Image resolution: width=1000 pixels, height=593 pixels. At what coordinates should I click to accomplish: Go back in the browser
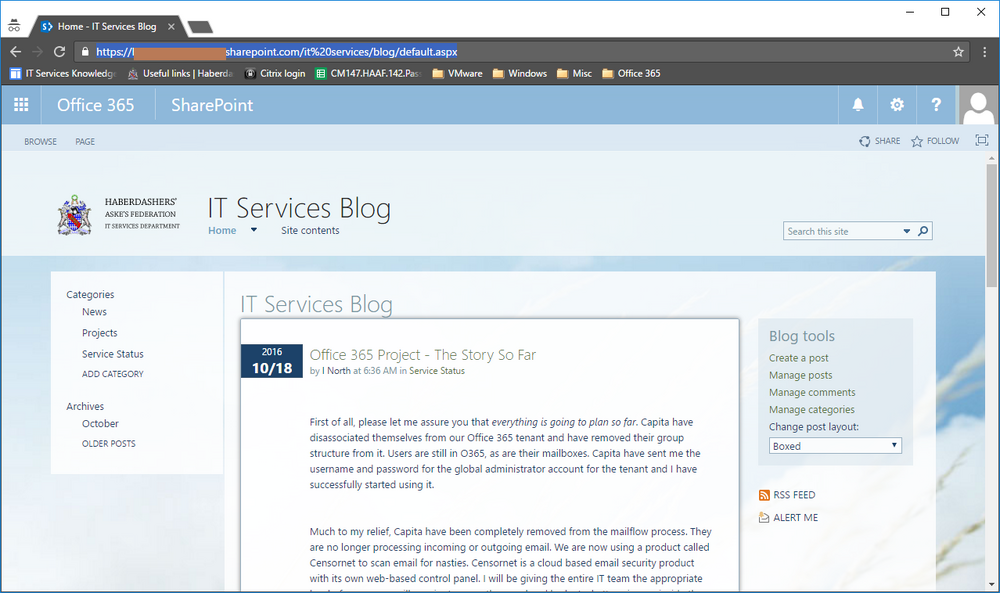(x=16, y=52)
